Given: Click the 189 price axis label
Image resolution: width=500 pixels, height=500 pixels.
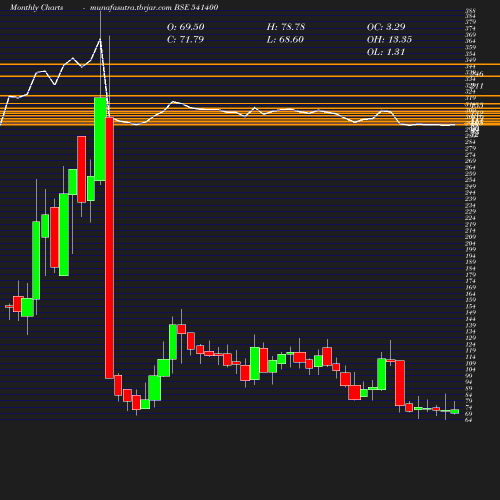Looking at the screenshot, I should pyautogui.click(x=470, y=262).
